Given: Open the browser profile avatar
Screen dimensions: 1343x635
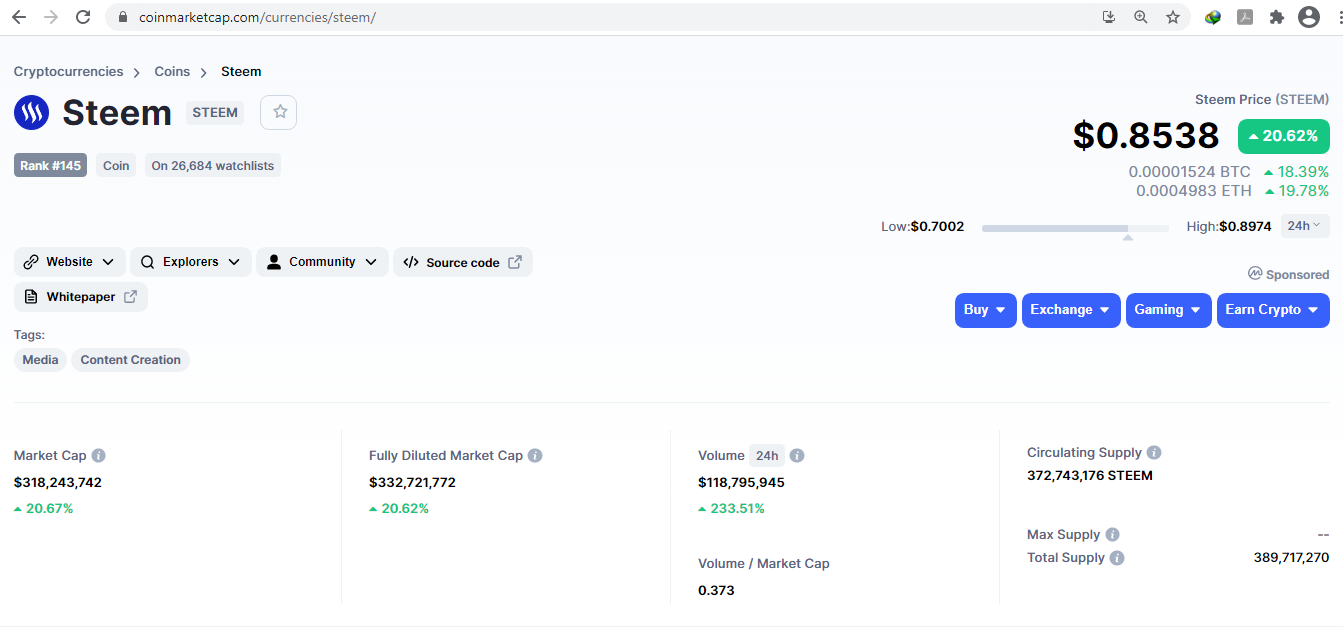Looking at the screenshot, I should (1309, 17).
